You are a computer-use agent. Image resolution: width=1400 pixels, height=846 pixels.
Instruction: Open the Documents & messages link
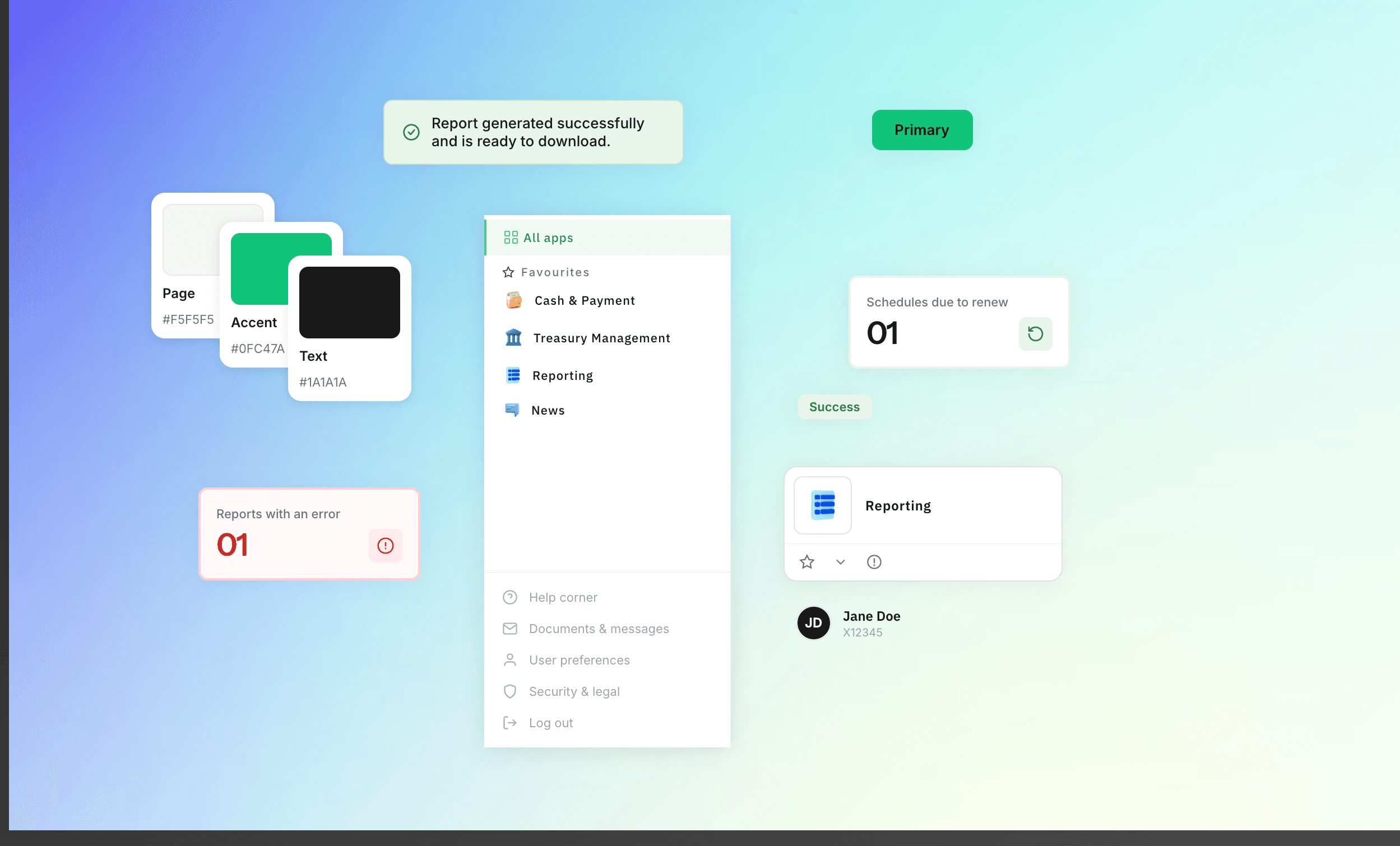click(x=599, y=629)
